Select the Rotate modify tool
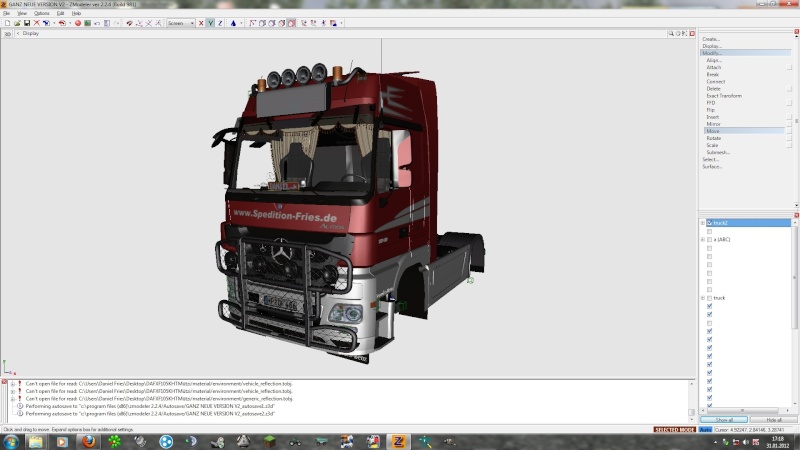The height and width of the screenshot is (450, 800). coord(713,138)
